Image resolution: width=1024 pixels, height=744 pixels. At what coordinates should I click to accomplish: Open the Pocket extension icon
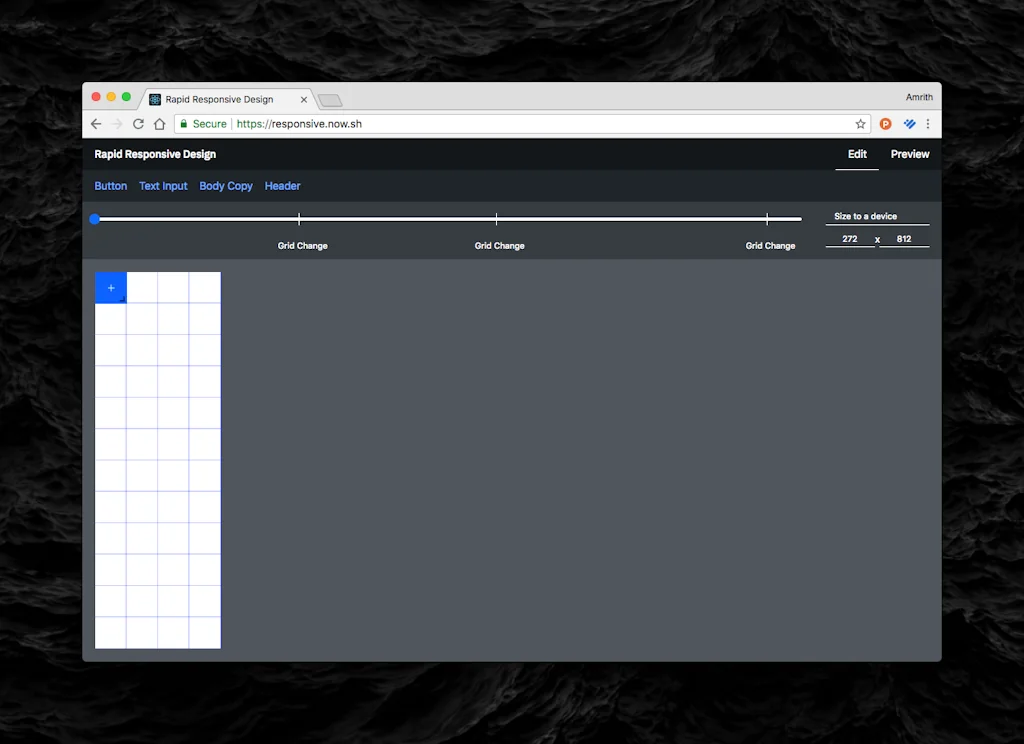point(885,123)
